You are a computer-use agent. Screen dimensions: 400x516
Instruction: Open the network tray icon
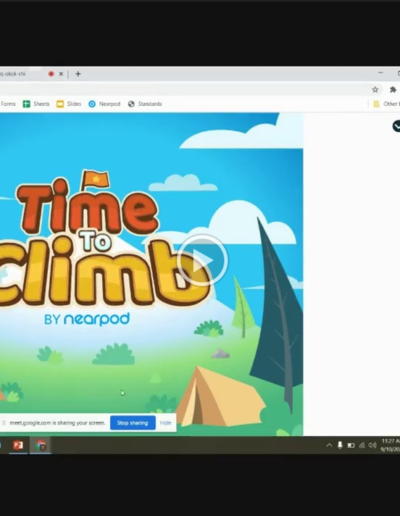tap(362, 445)
